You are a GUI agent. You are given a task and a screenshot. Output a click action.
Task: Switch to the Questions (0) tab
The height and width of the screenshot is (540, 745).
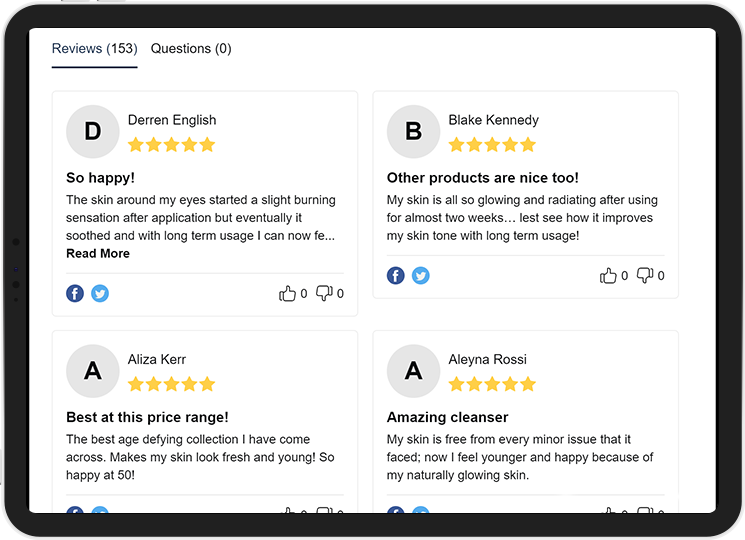[191, 48]
